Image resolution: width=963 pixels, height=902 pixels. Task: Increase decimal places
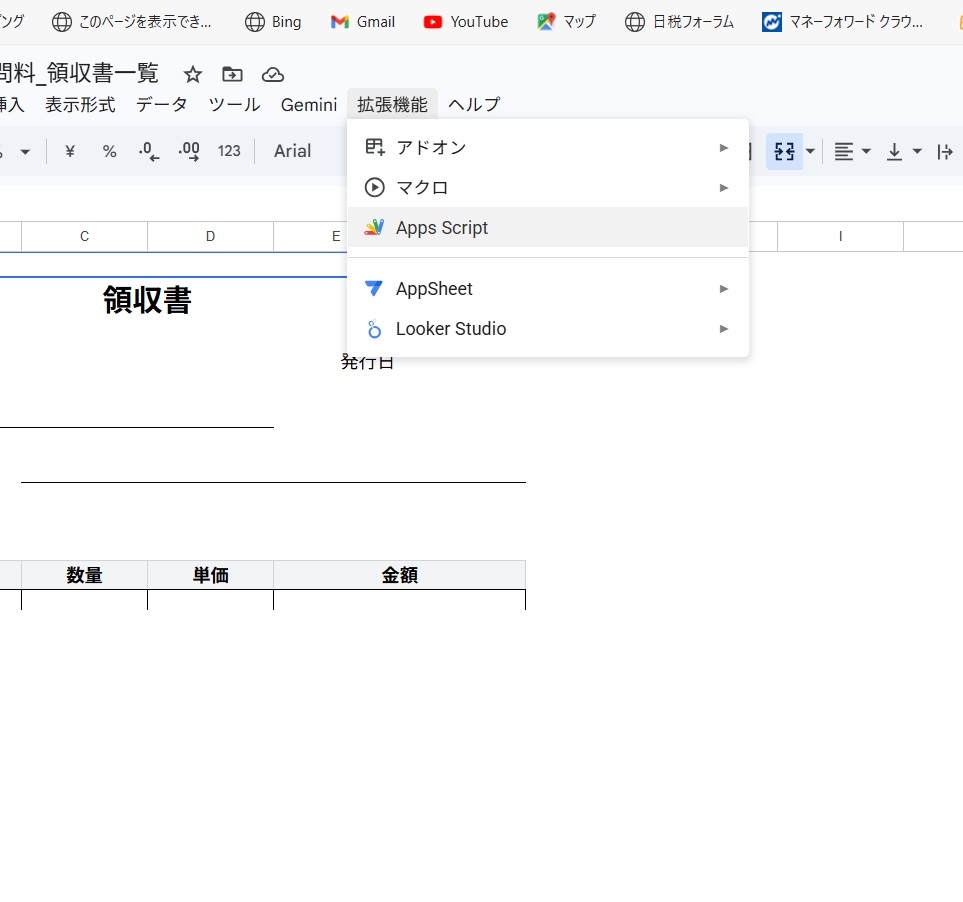point(189,151)
